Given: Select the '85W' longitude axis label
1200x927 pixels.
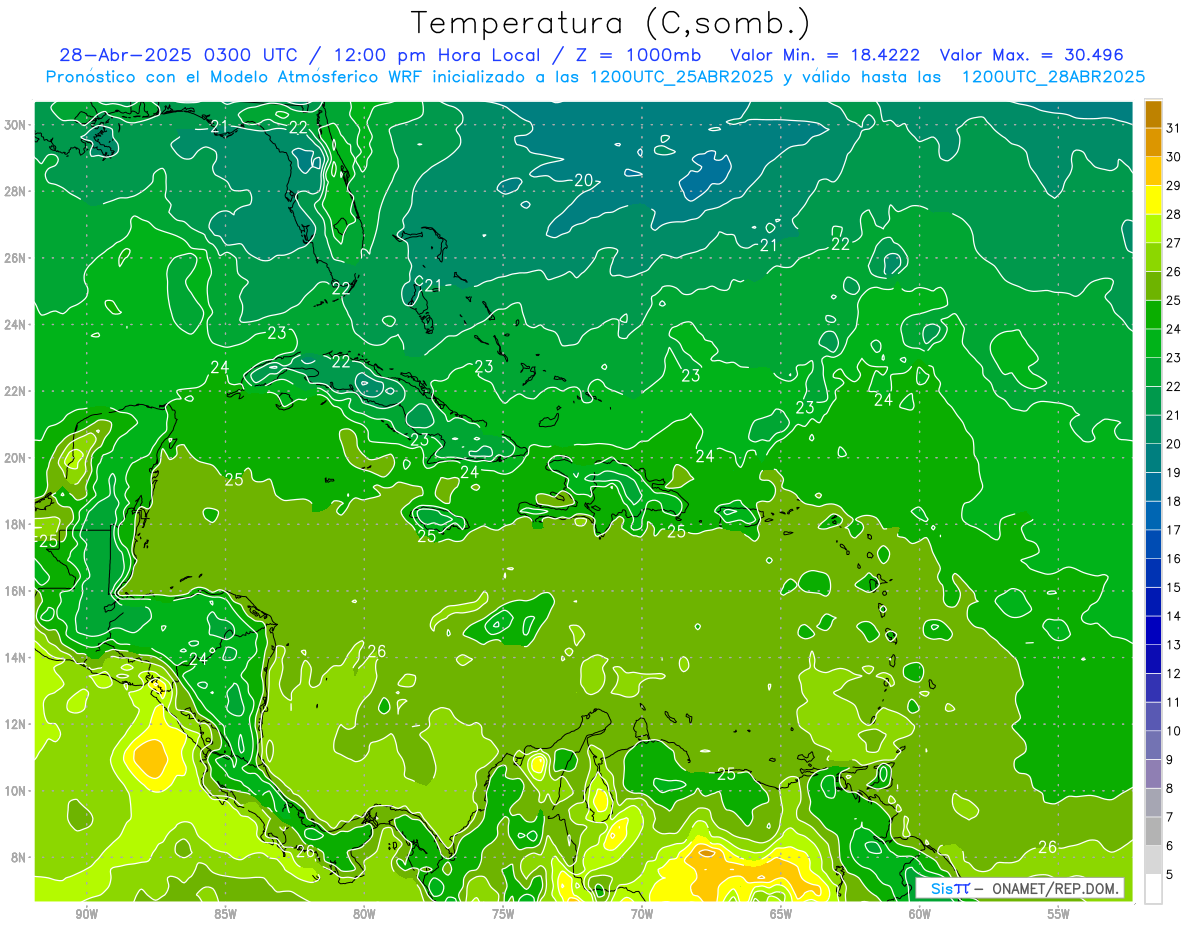Looking at the screenshot, I should coord(225,914).
